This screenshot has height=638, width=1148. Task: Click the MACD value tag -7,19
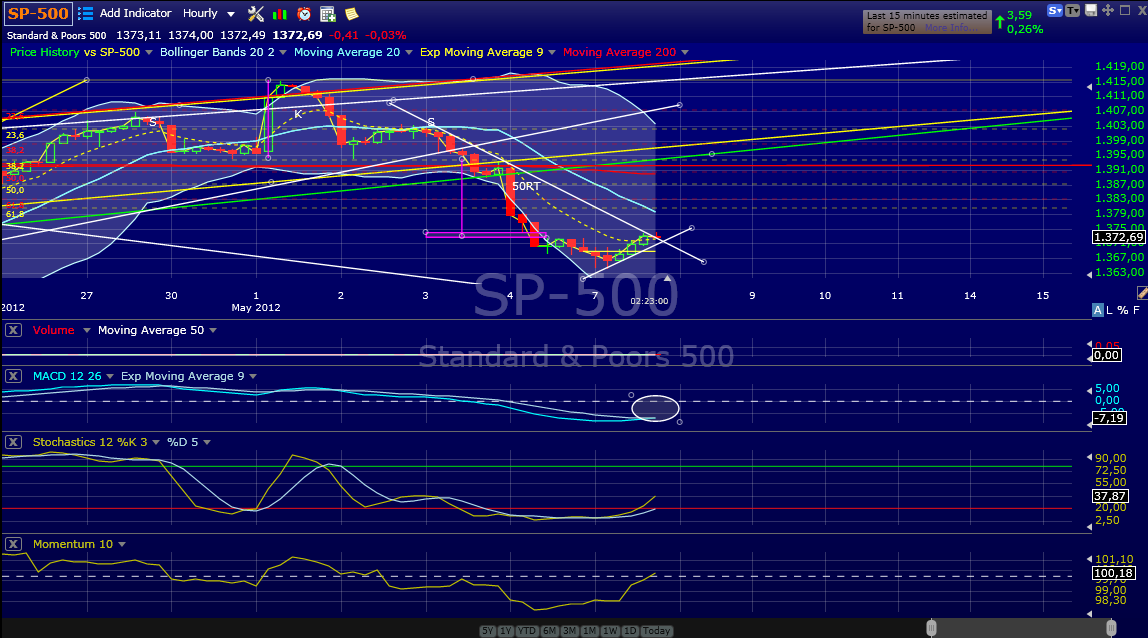click(x=1109, y=418)
